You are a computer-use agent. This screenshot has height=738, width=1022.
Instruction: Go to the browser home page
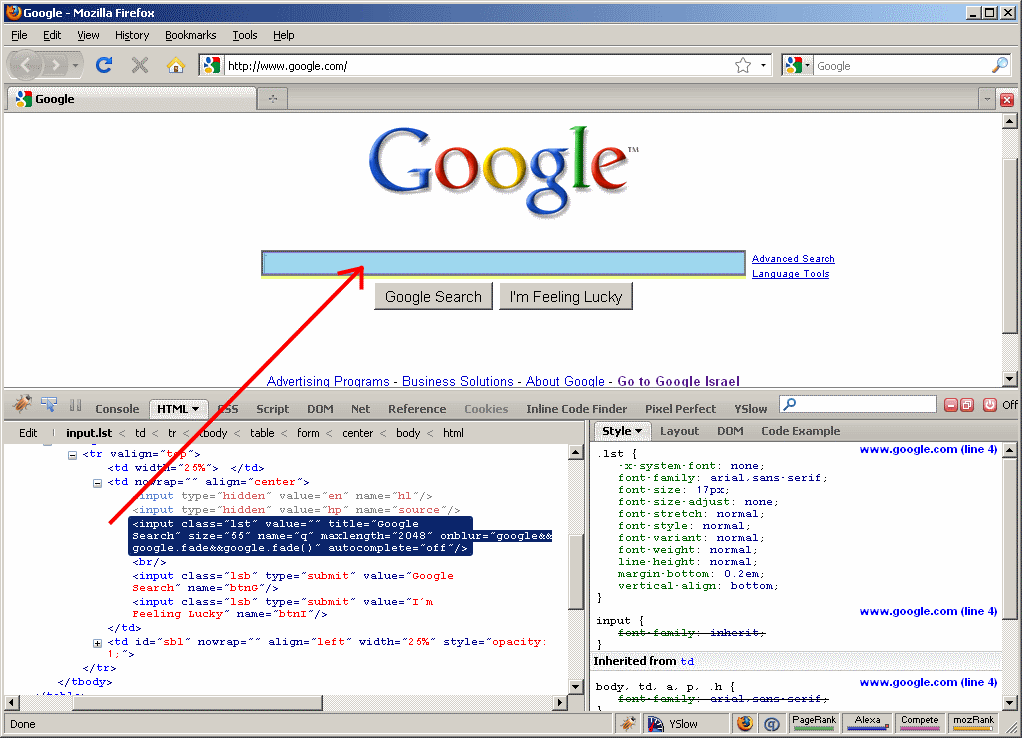[x=176, y=65]
